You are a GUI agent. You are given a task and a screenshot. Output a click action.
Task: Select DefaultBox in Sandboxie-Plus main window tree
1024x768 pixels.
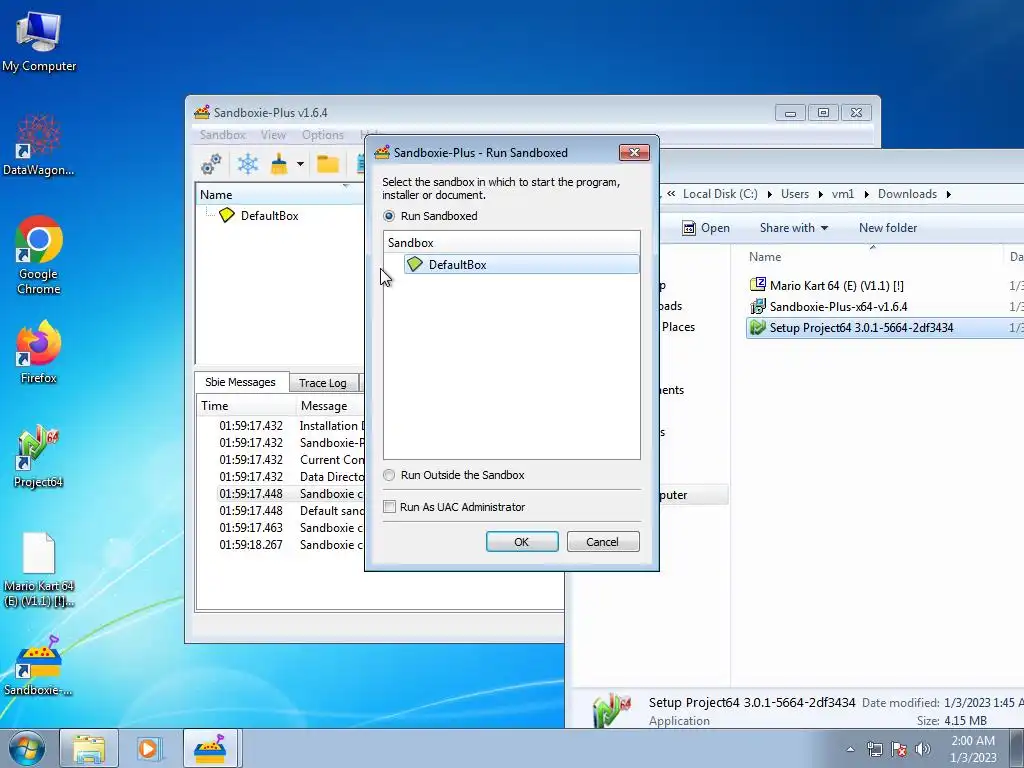(269, 216)
